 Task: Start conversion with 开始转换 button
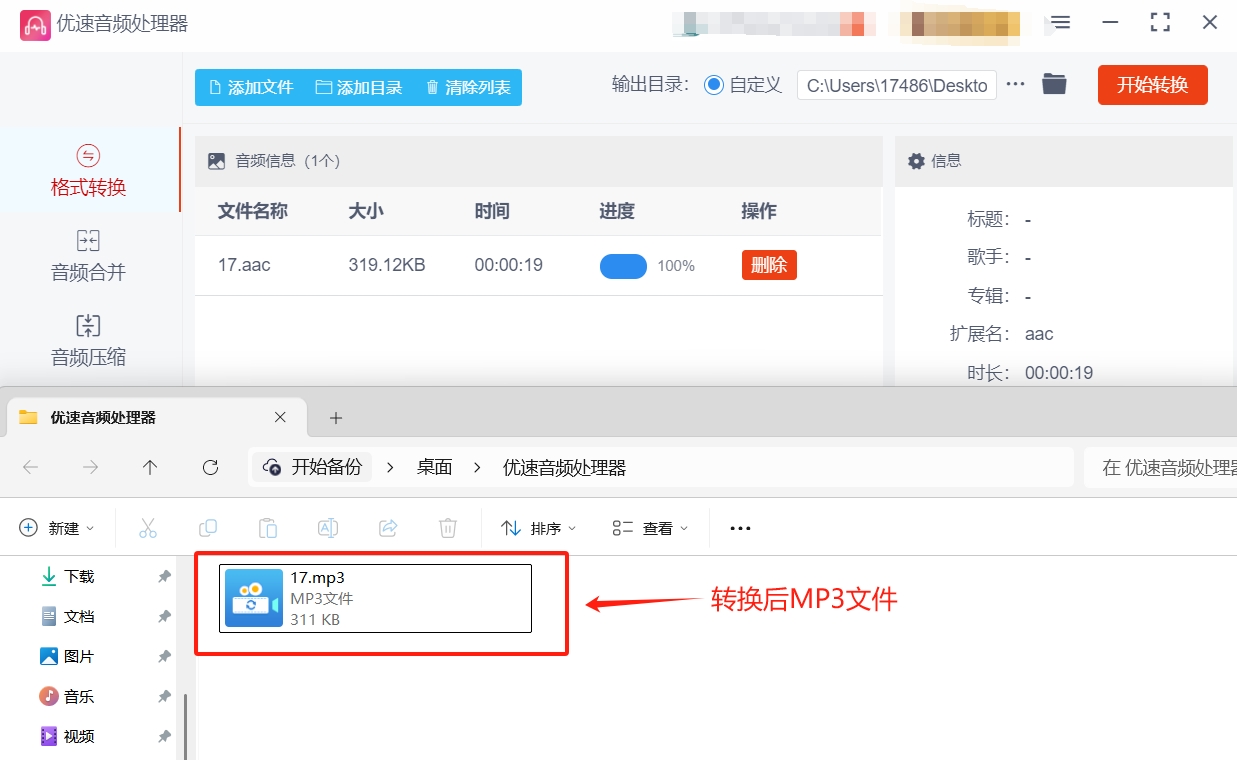[1152, 85]
